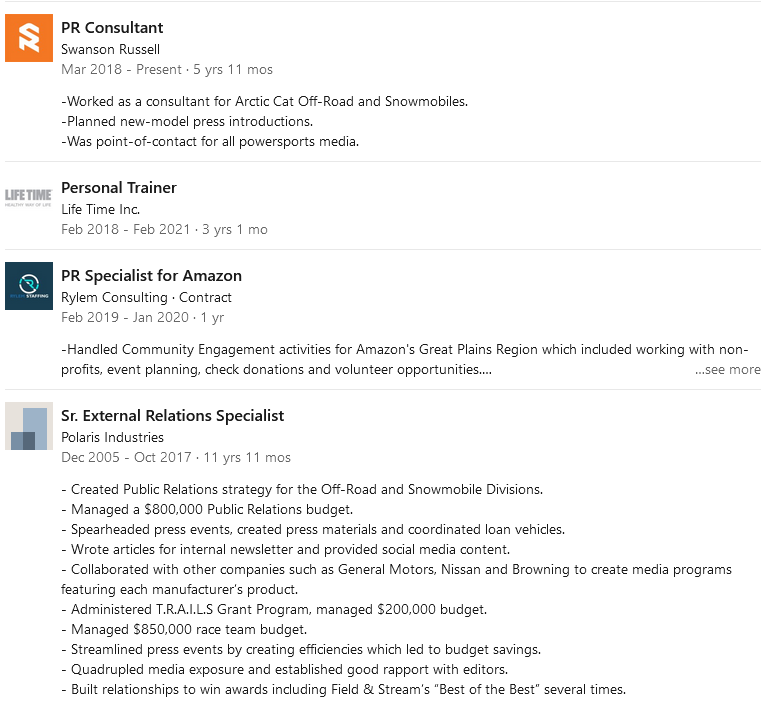Click the Rylem Staffing logo icon
The height and width of the screenshot is (710, 772).
coord(29,286)
